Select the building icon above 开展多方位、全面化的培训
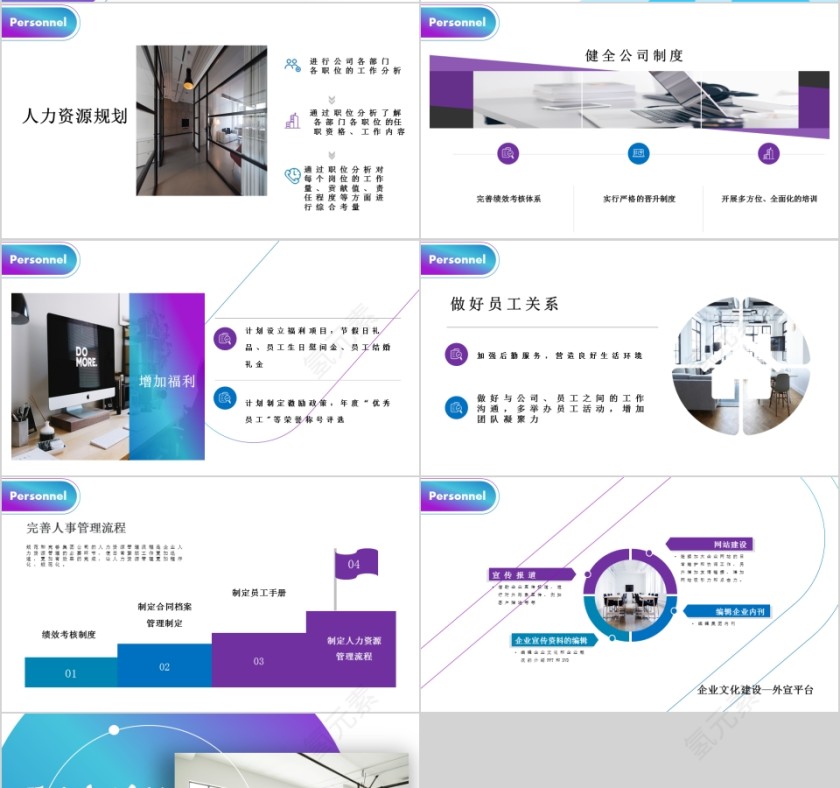Screen dimensions: 840x788 (x=769, y=155)
